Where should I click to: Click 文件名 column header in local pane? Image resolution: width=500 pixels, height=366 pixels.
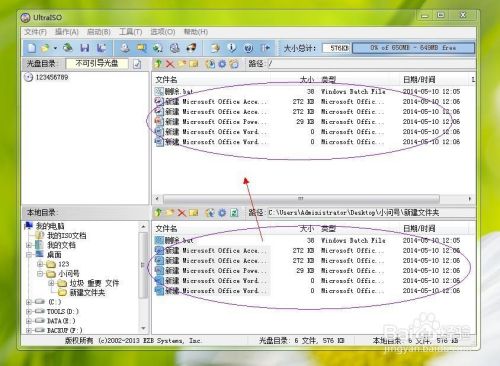(x=166, y=229)
